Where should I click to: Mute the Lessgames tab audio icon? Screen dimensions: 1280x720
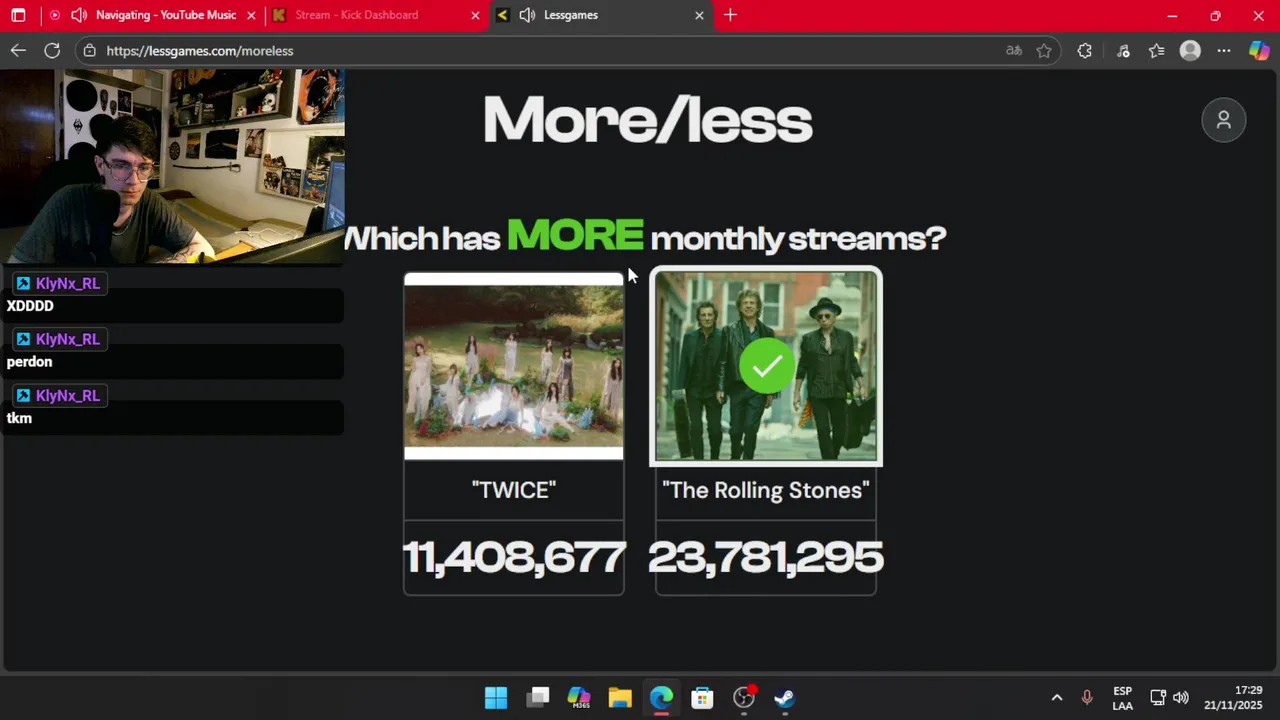pyautogui.click(x=527, y=15)
